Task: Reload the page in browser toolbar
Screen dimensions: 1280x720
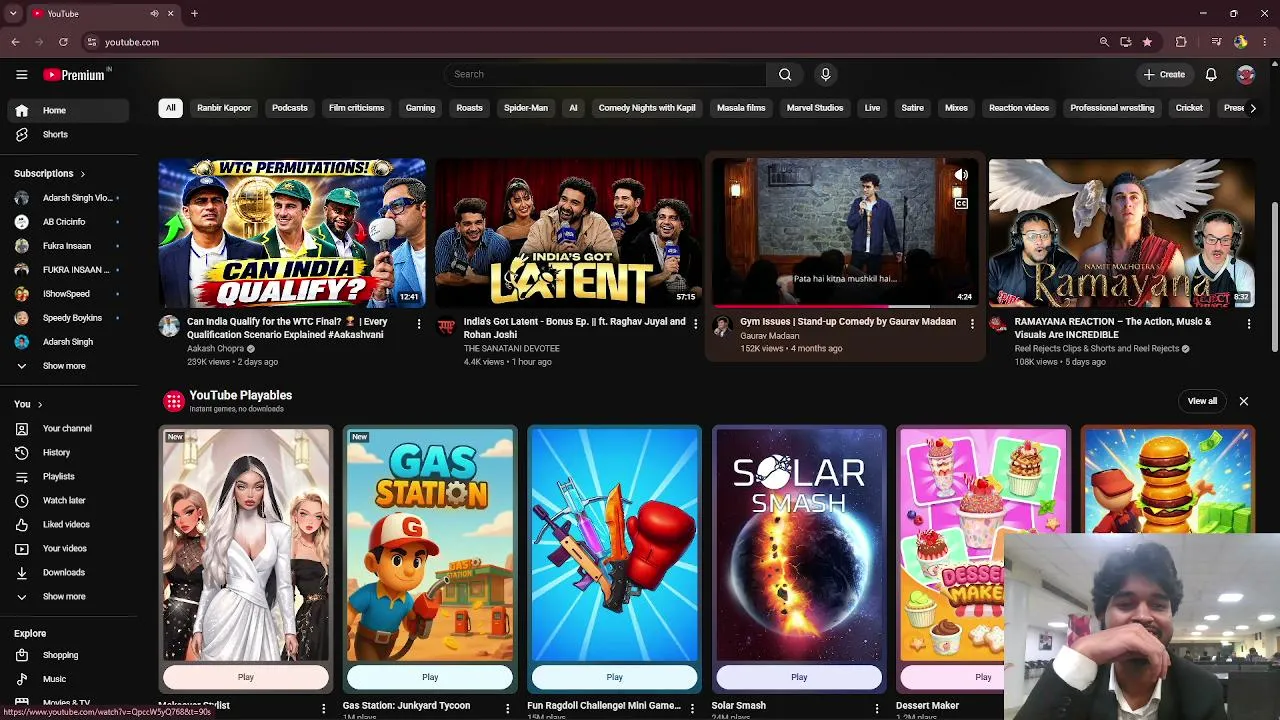Action: tap(63, 42)
